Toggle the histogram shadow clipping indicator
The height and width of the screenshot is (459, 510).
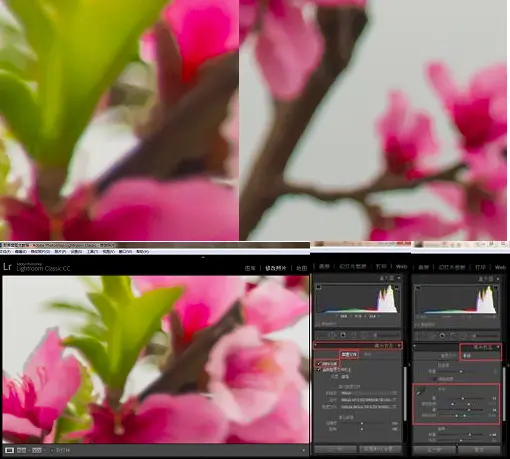point(318,287)
